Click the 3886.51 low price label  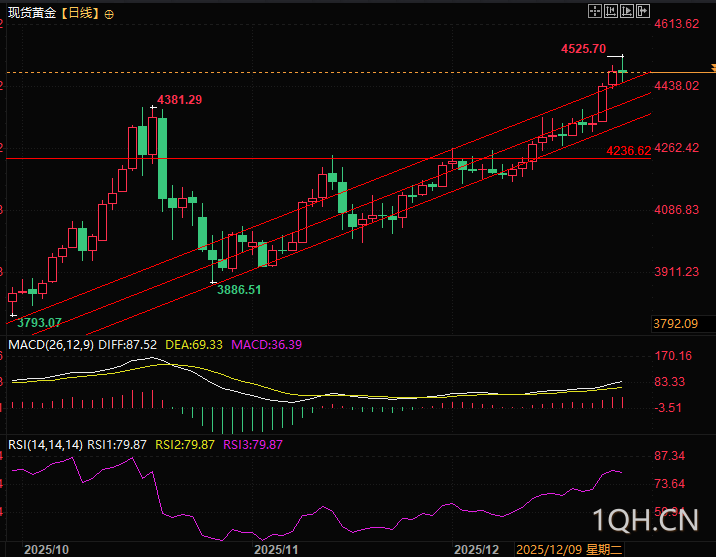[239, 289]
